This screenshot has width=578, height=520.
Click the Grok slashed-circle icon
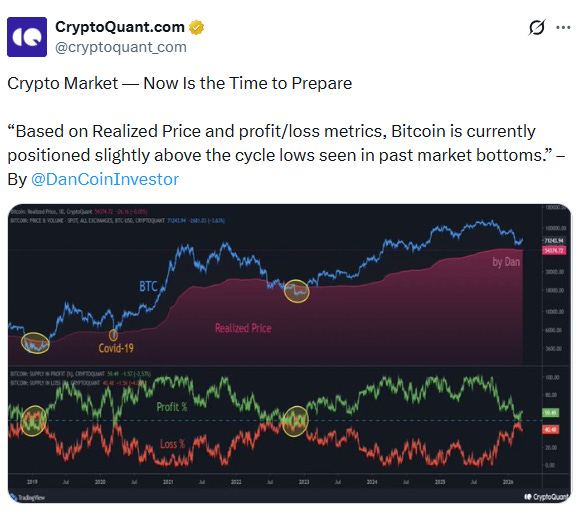536,27
